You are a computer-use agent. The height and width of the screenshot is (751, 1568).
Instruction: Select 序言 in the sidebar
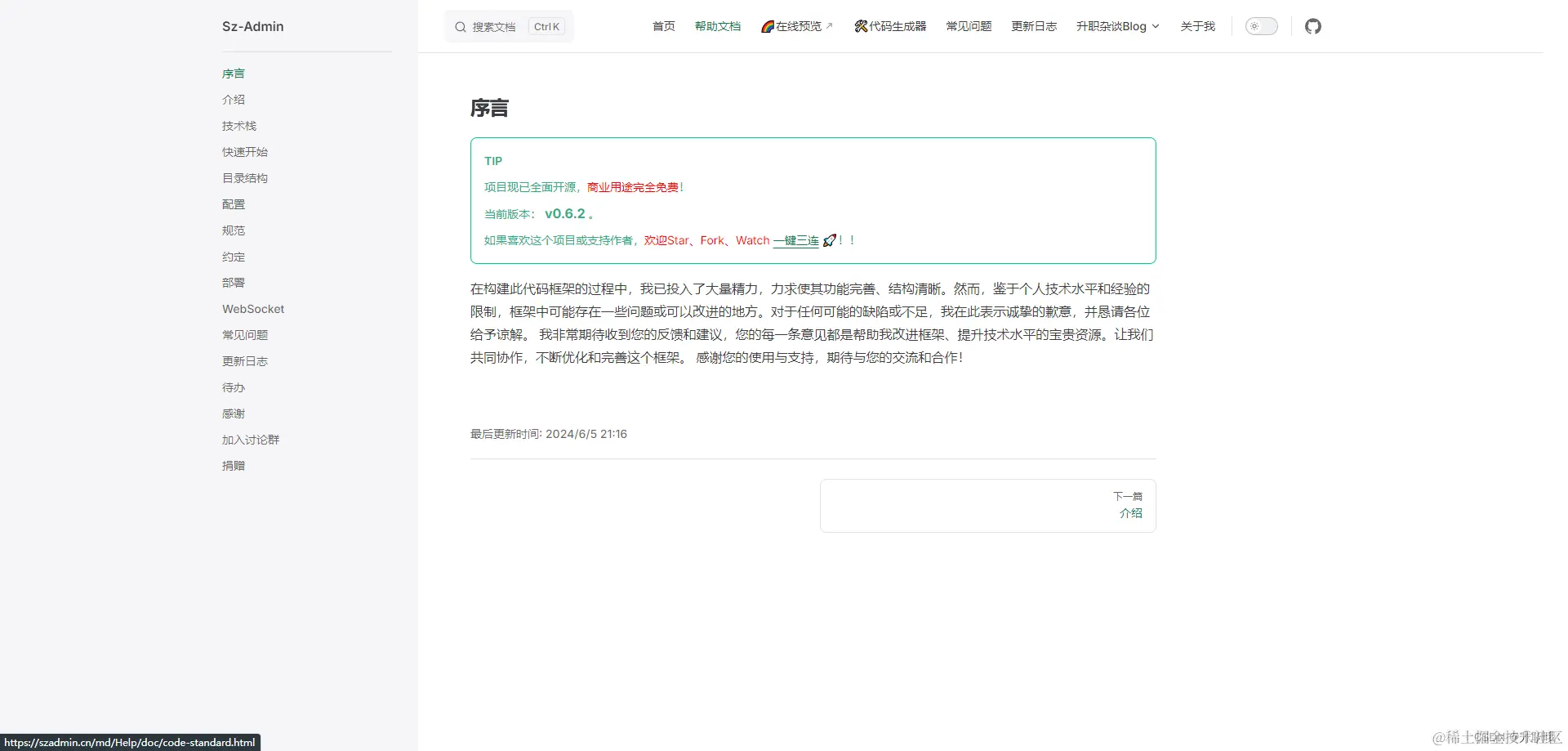click(x=234, y=73)
